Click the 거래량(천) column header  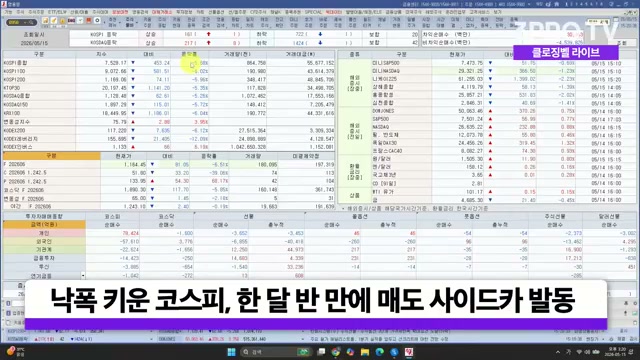tap(237, 54)
